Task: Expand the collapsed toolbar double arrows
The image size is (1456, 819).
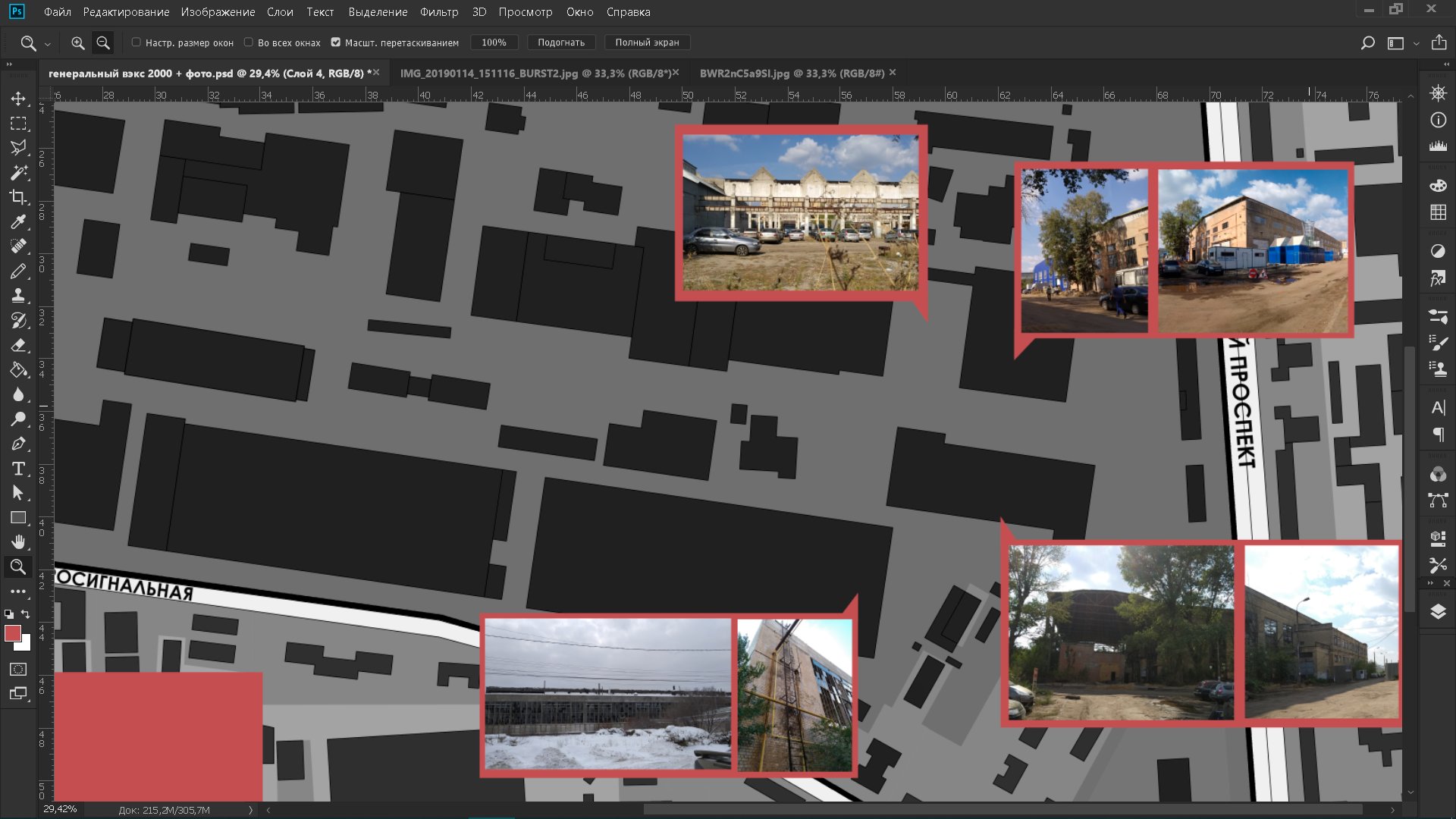Action: coord(9,64)
